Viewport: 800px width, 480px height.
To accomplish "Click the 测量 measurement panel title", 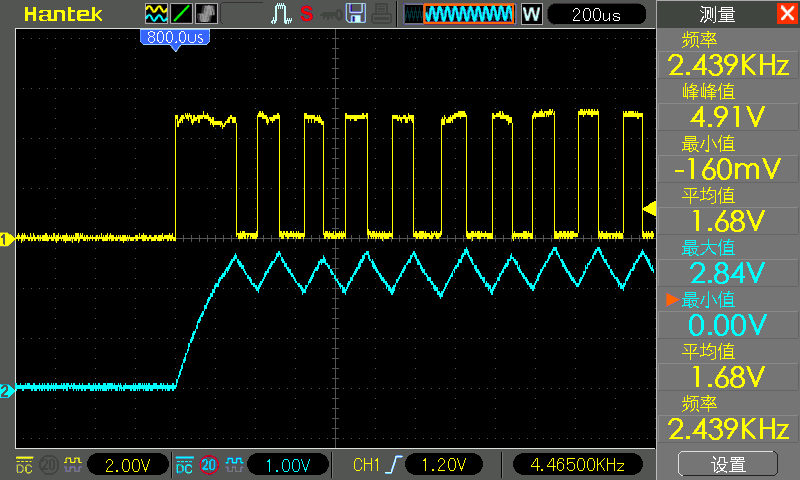I will tap(717, 14).
